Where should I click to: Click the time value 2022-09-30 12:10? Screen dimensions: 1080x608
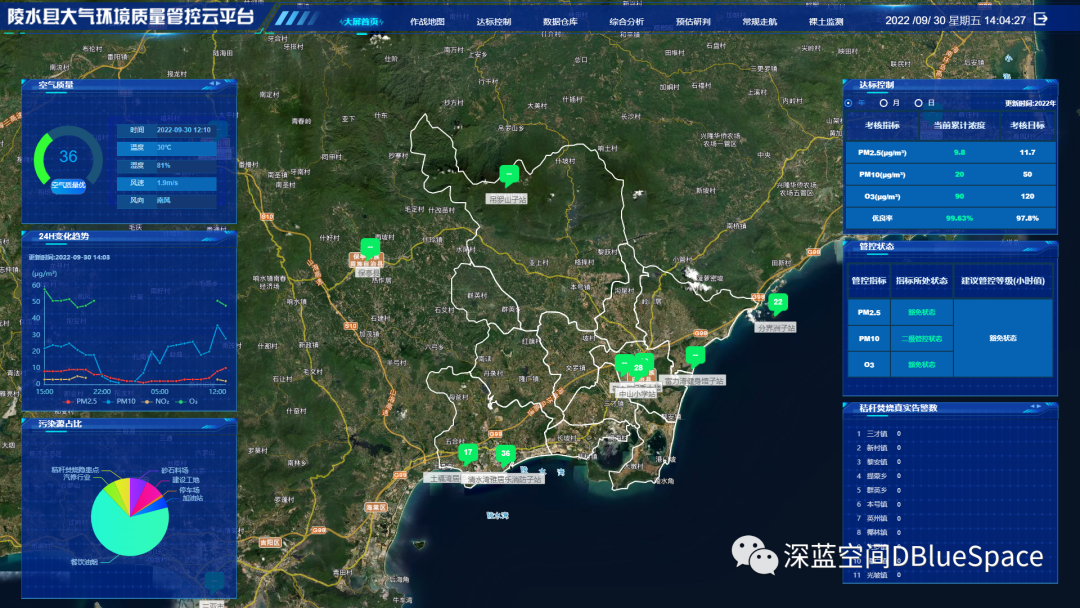[183, 129]
